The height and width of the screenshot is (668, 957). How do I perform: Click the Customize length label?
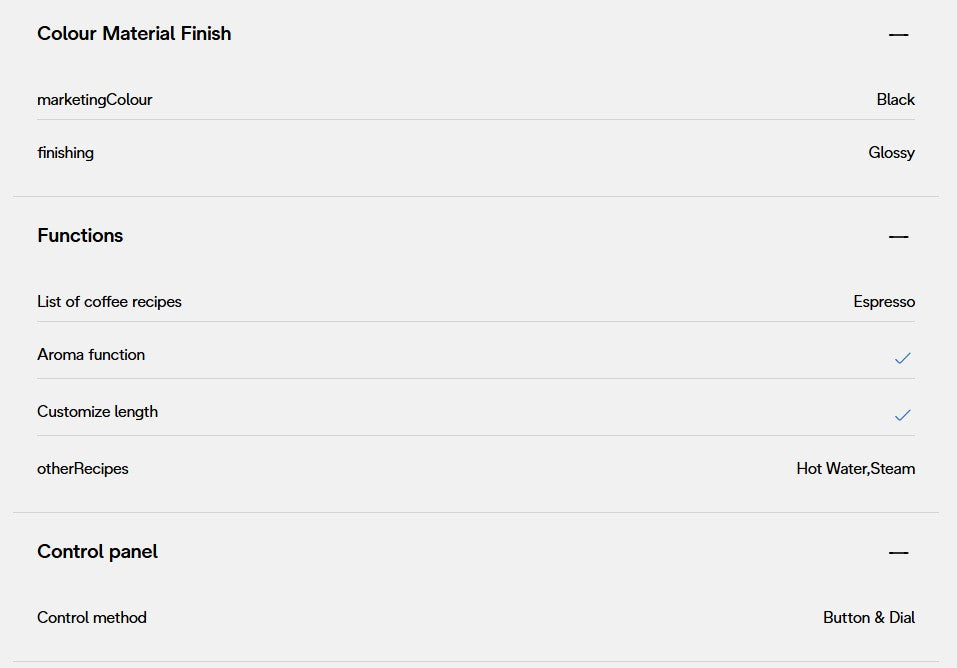[x=97, y=412]
